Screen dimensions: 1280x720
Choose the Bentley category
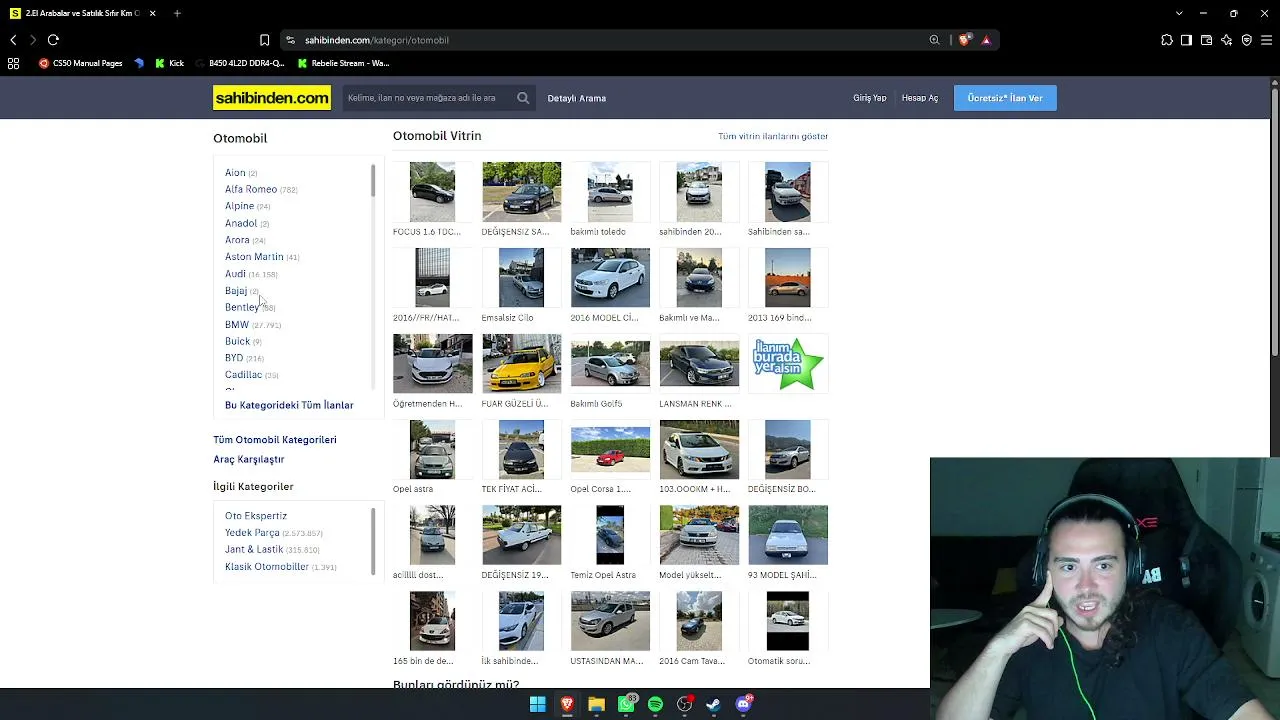(x=242, y=308)
